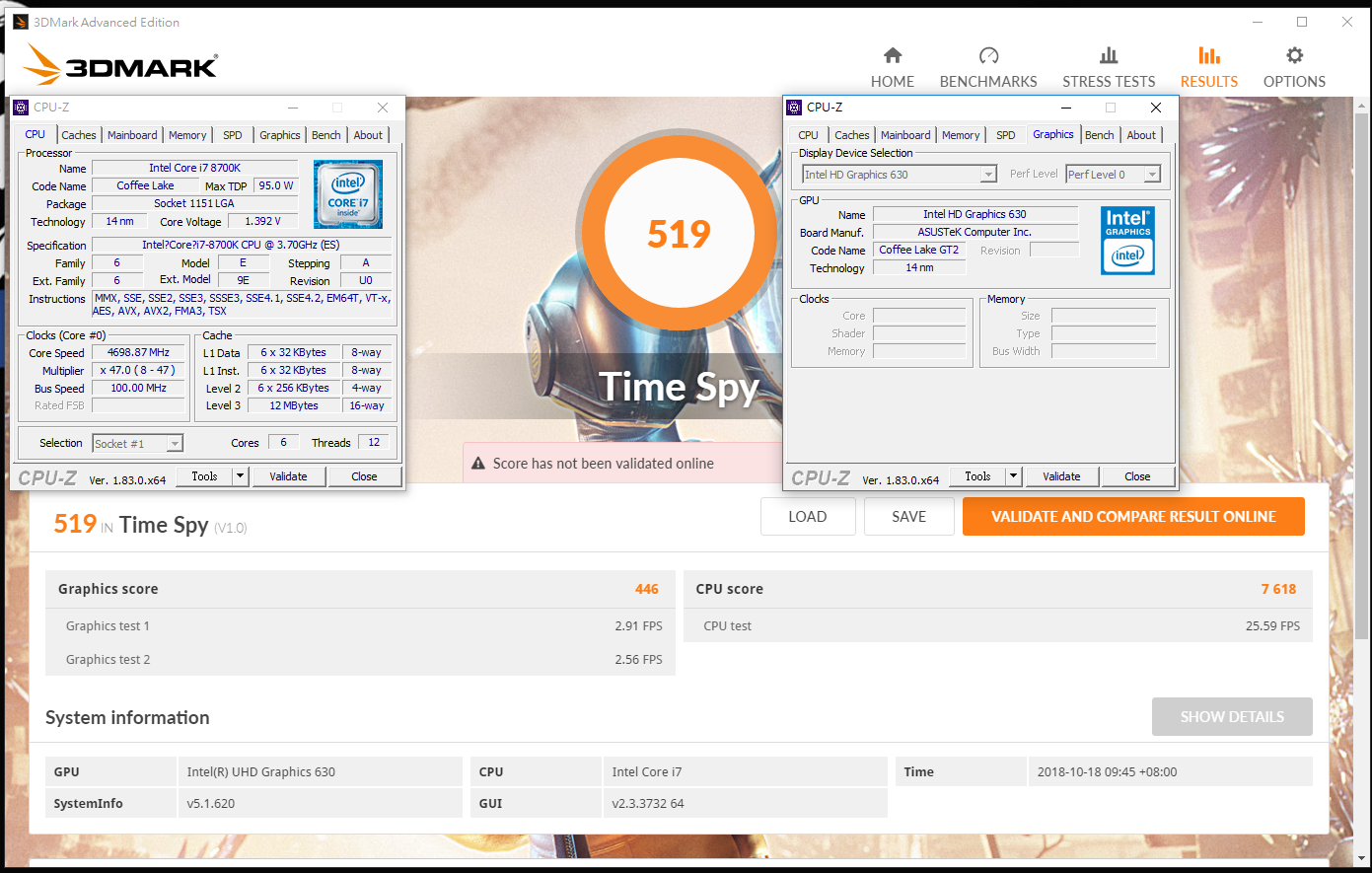Click the Code Name Coffee Lake GT2 field
This screenshot has width=1372, height=873.
coord(919,250)
